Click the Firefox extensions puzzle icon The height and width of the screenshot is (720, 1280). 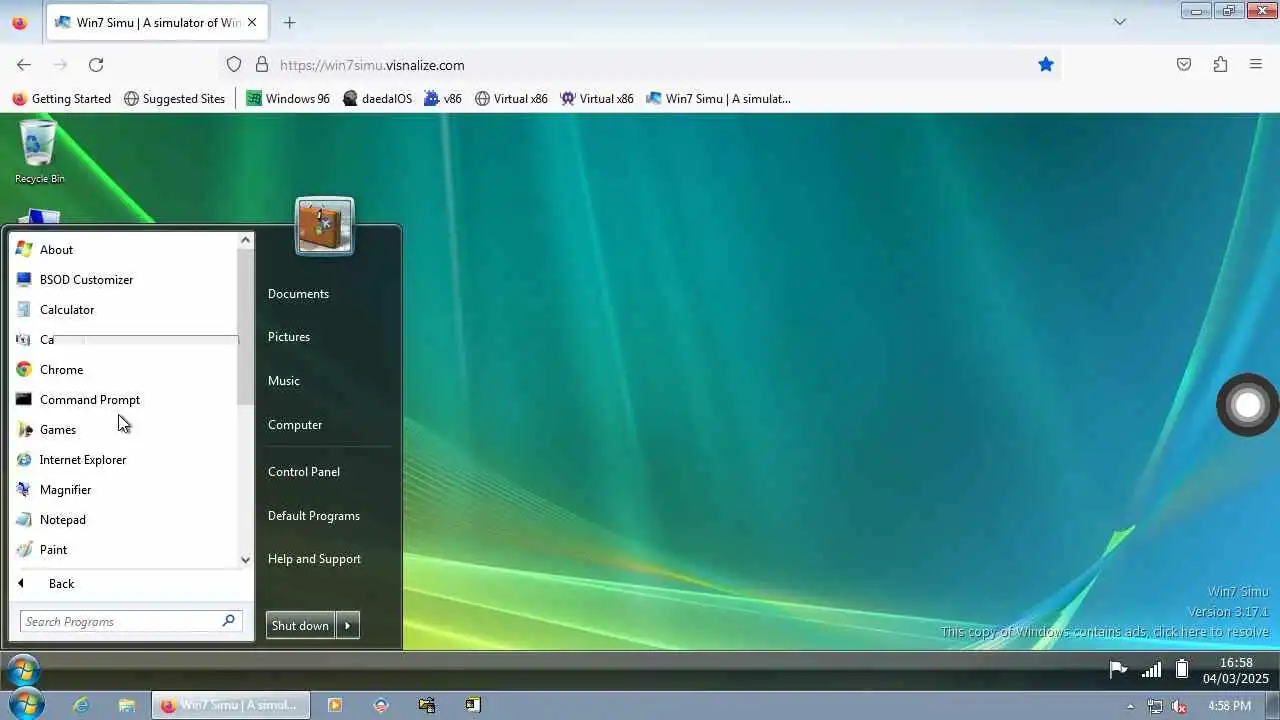(x=1220, y=64)
